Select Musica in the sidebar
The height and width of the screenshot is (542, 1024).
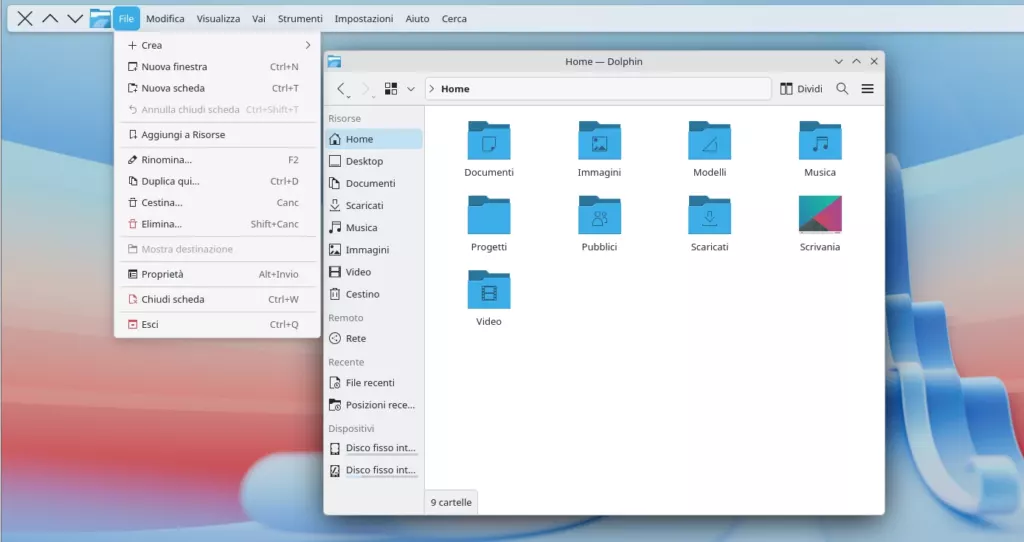[x=374, y=228]
